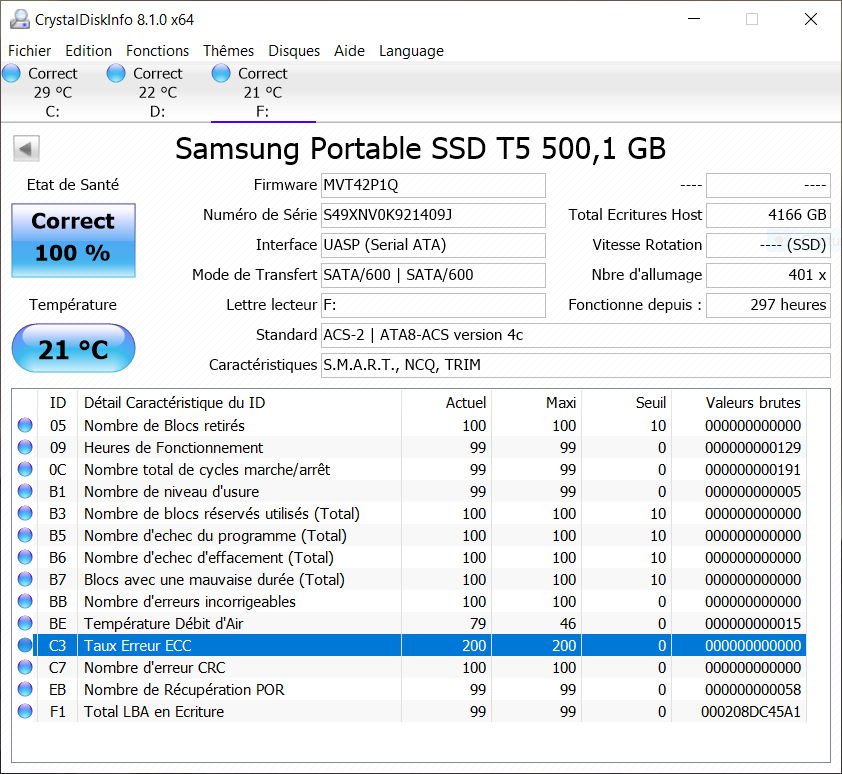Open the Disques menu
842x774 pixels.
[x=294, y=51]
